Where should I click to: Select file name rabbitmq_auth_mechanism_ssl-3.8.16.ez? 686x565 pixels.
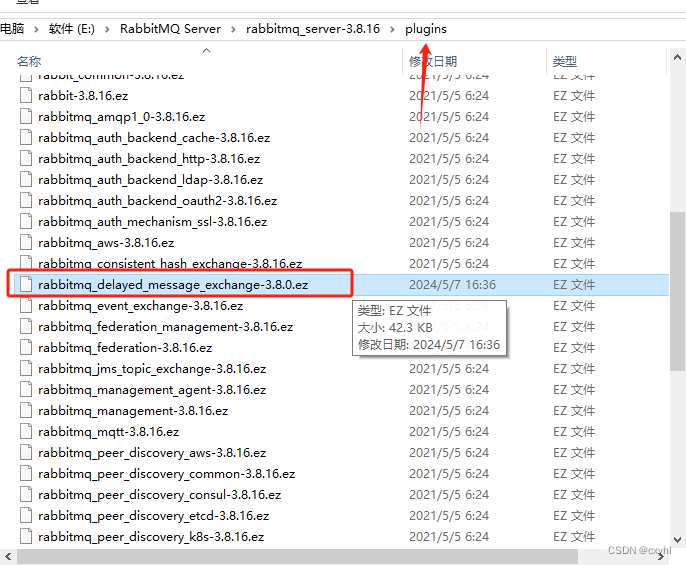click(152, 221)
